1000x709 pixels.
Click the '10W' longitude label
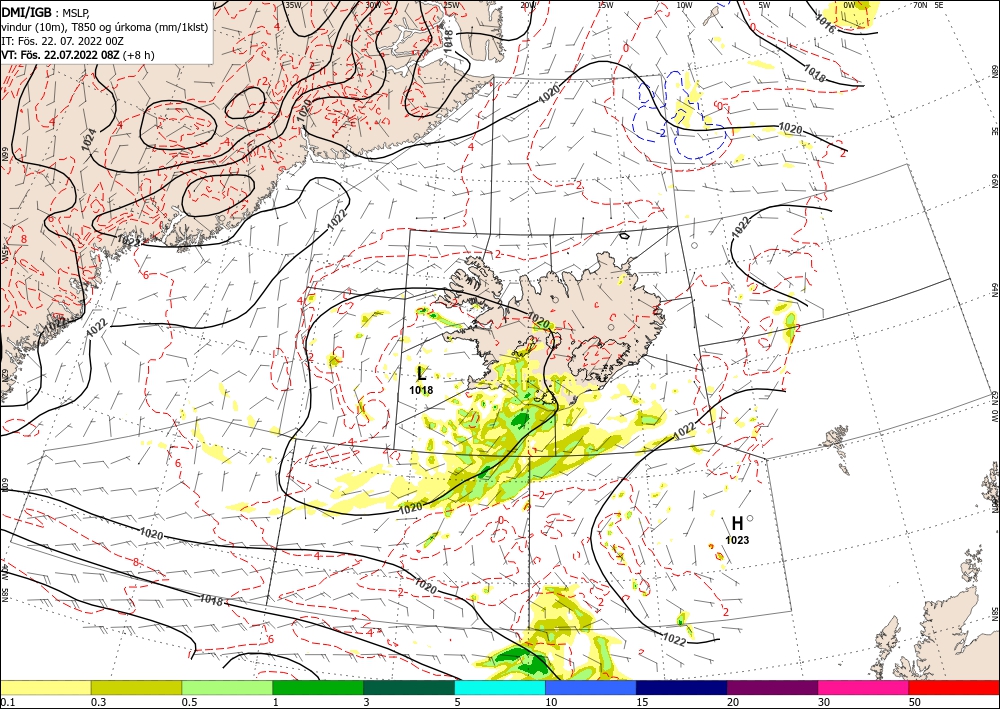[x=684, y=4]
